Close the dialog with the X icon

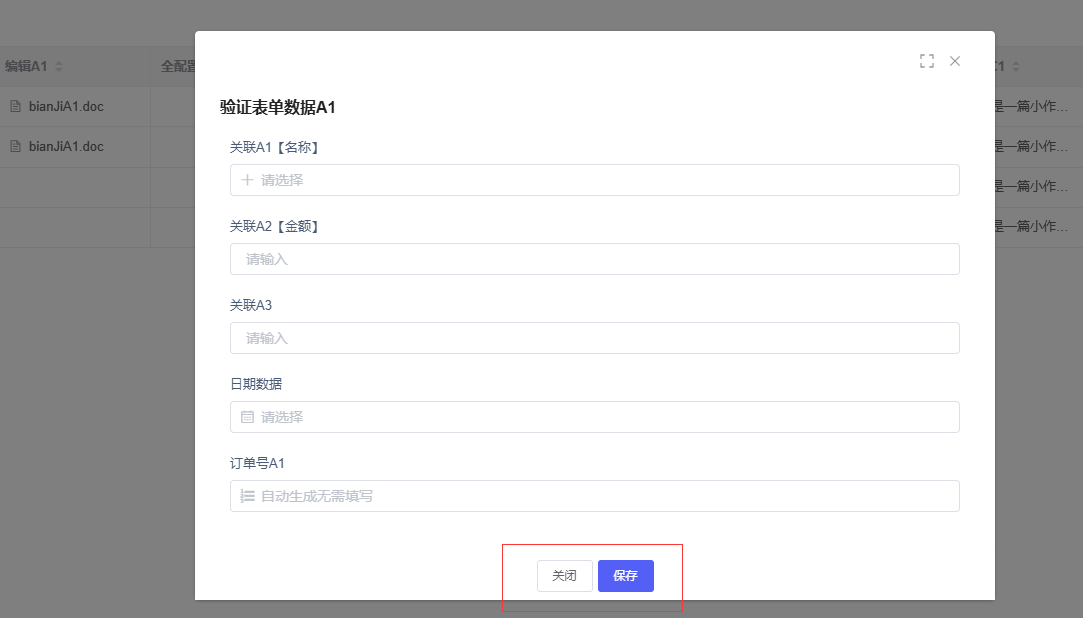click(x=955, y=61)
